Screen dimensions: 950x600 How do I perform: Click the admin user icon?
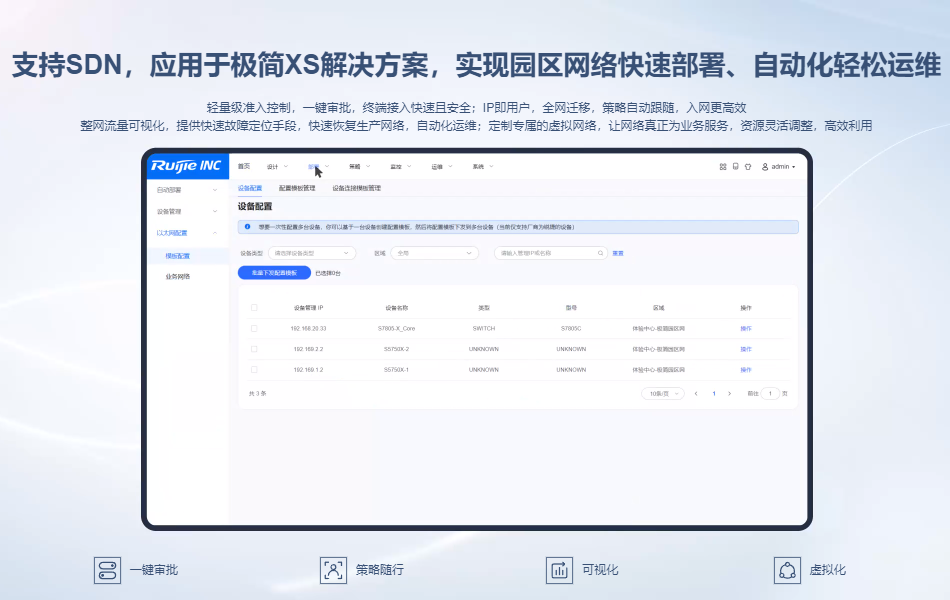point(766,167)
